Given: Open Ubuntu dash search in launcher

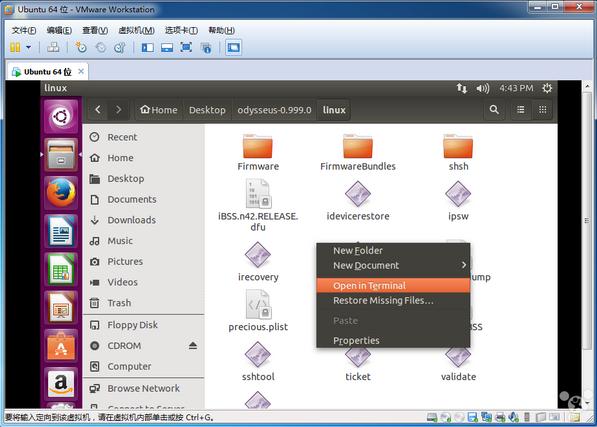Looking at the screenshot, I should point(61,116).
